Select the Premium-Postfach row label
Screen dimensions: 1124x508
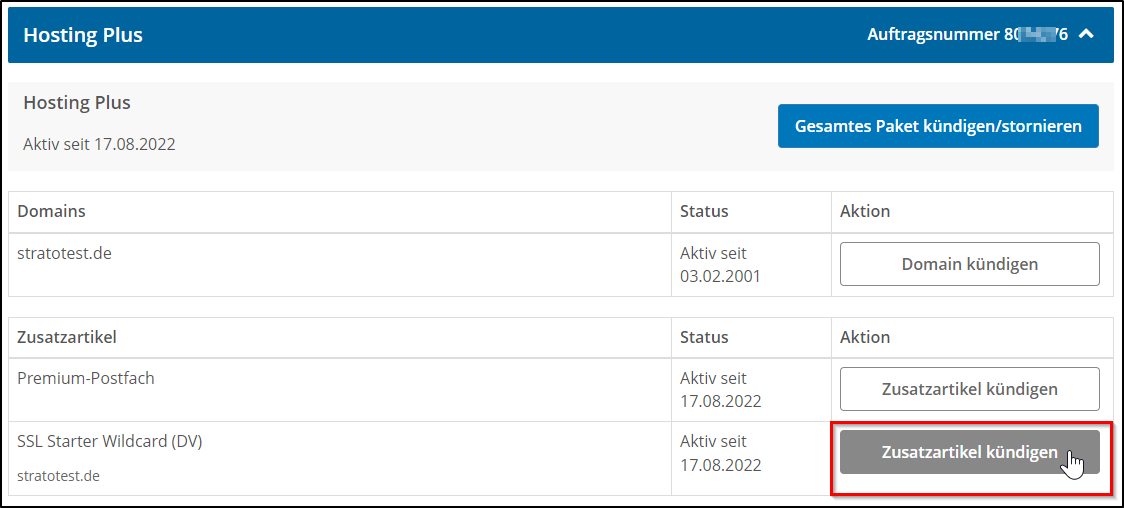coord(86,378)
